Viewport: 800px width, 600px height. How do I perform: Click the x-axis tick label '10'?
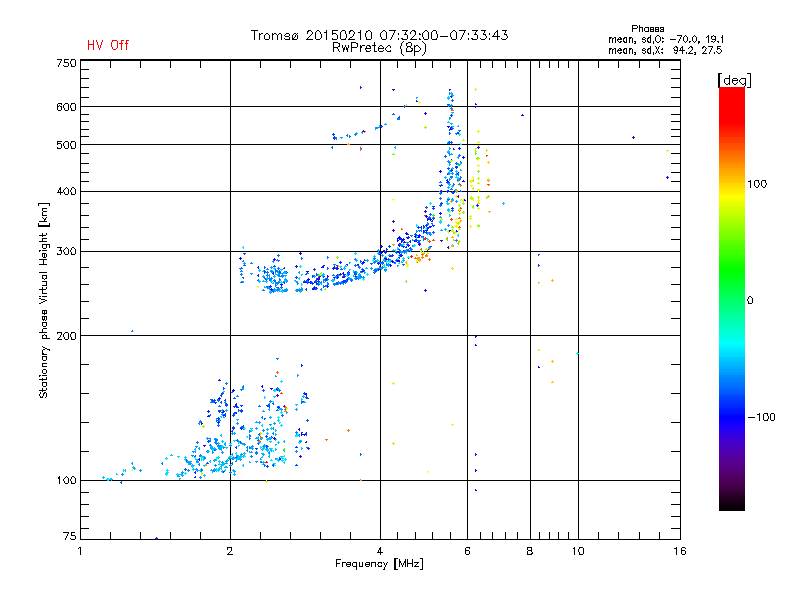(578, 551)
